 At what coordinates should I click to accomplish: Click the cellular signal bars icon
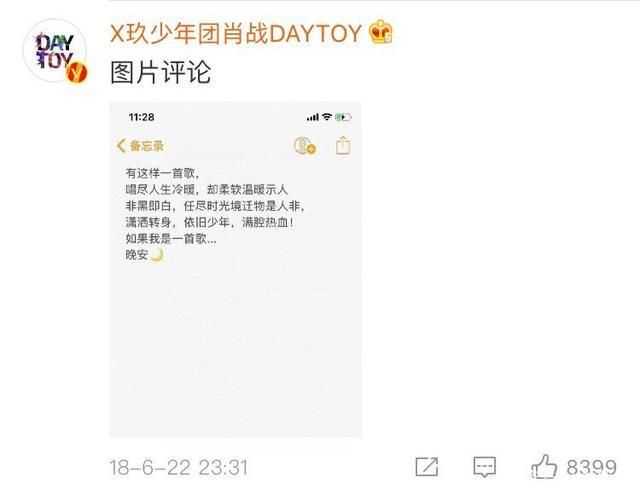point(313,118)
